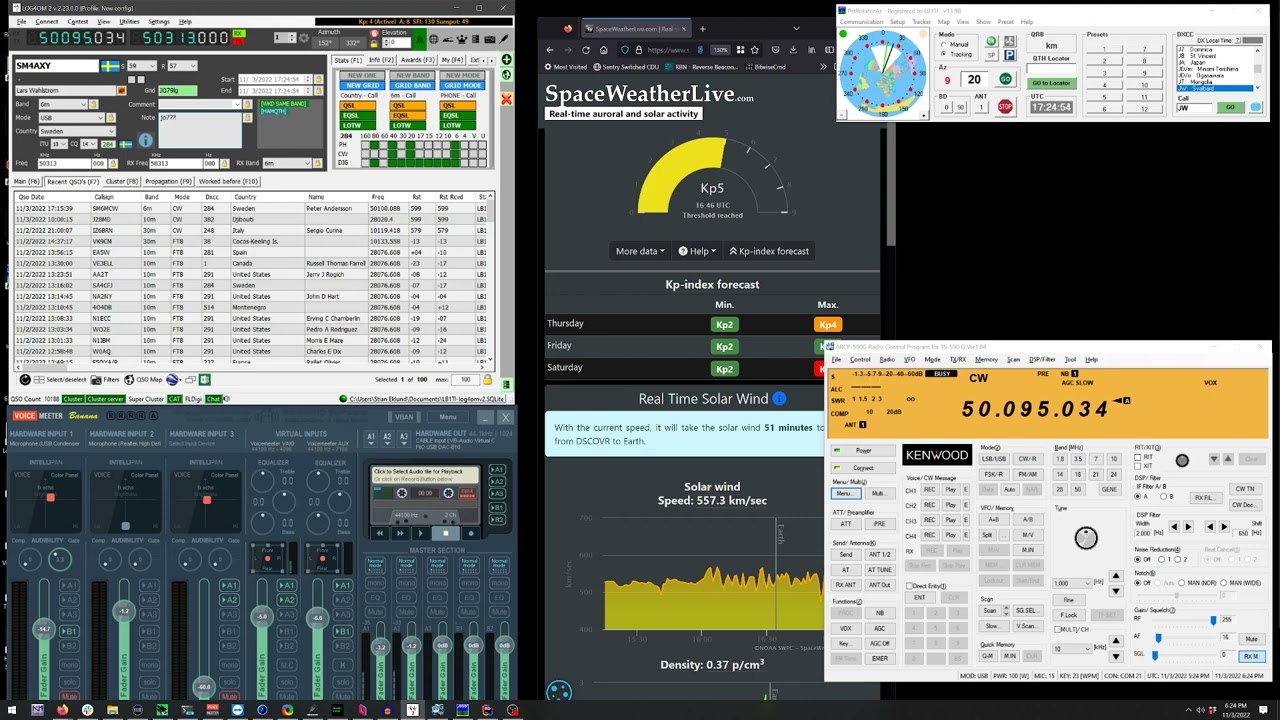This screenshot has width=1280, height=720.
Task: Open the gear settings beside Log4OM frequency display
Action: [304, 38]
